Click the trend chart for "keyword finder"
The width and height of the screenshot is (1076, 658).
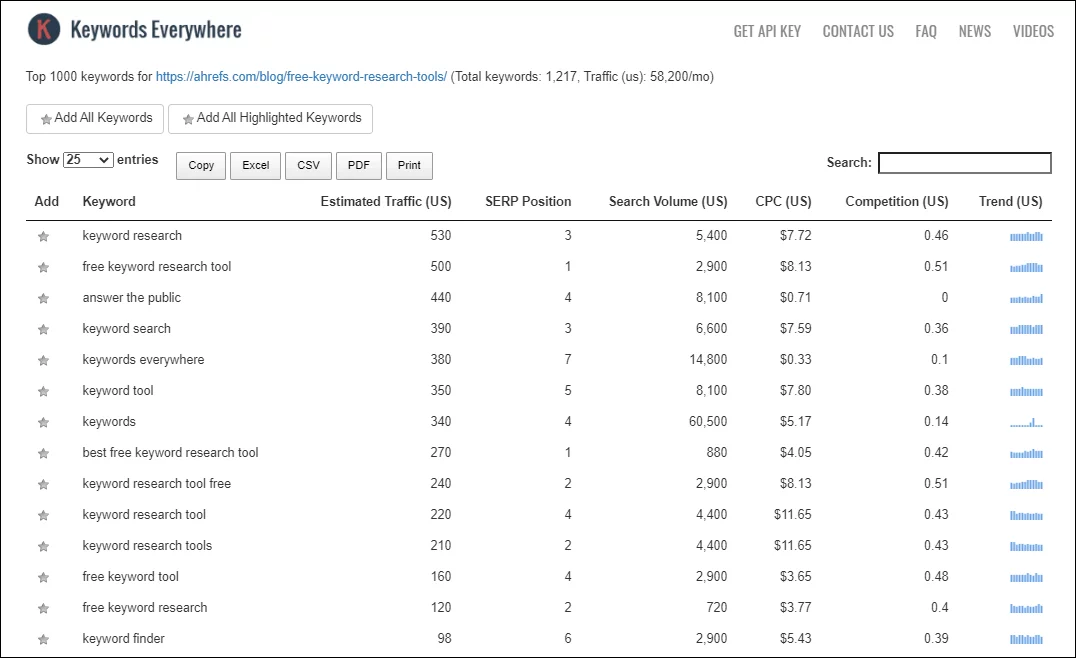(1025, 638)
